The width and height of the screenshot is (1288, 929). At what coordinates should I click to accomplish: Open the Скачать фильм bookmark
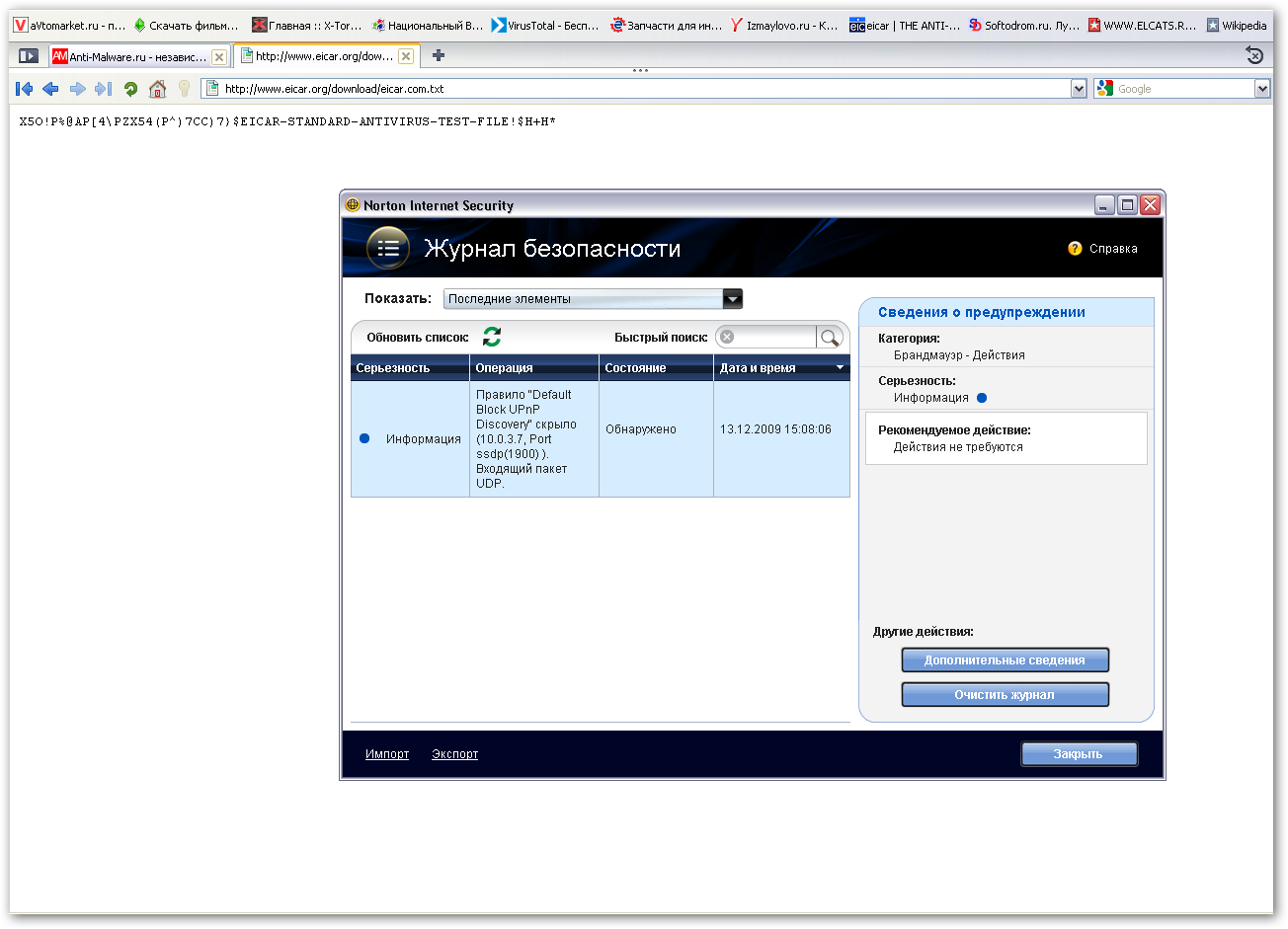pos(186,26)
